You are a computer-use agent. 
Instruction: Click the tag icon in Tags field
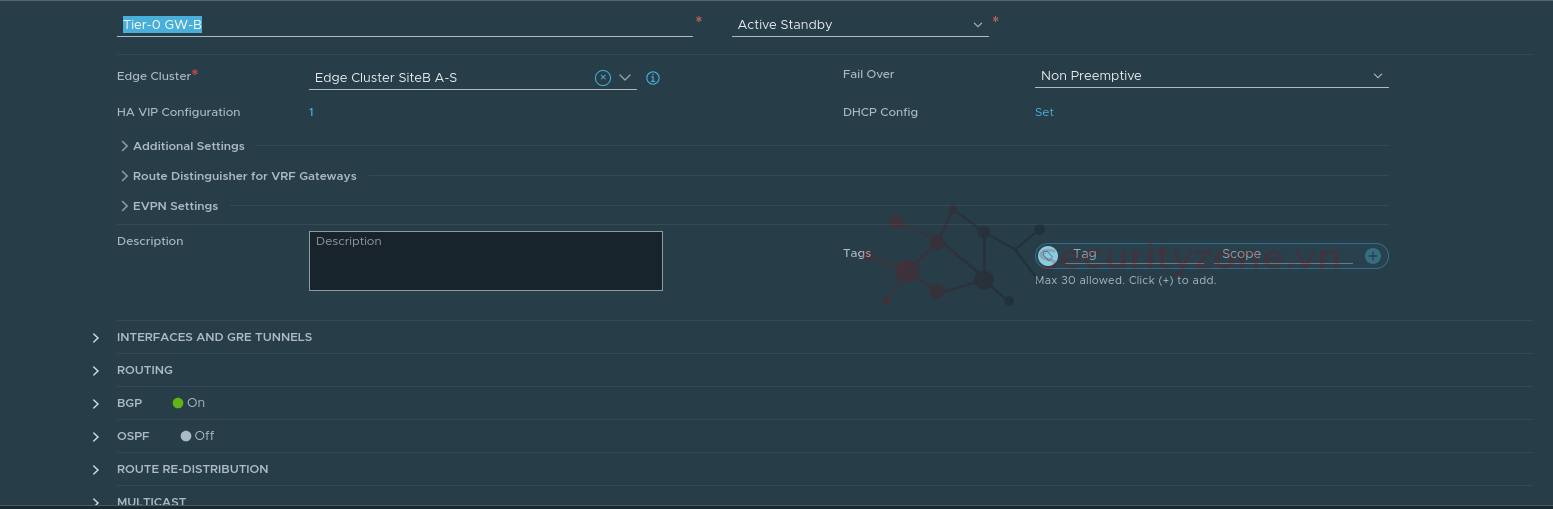coord(1048,256)
